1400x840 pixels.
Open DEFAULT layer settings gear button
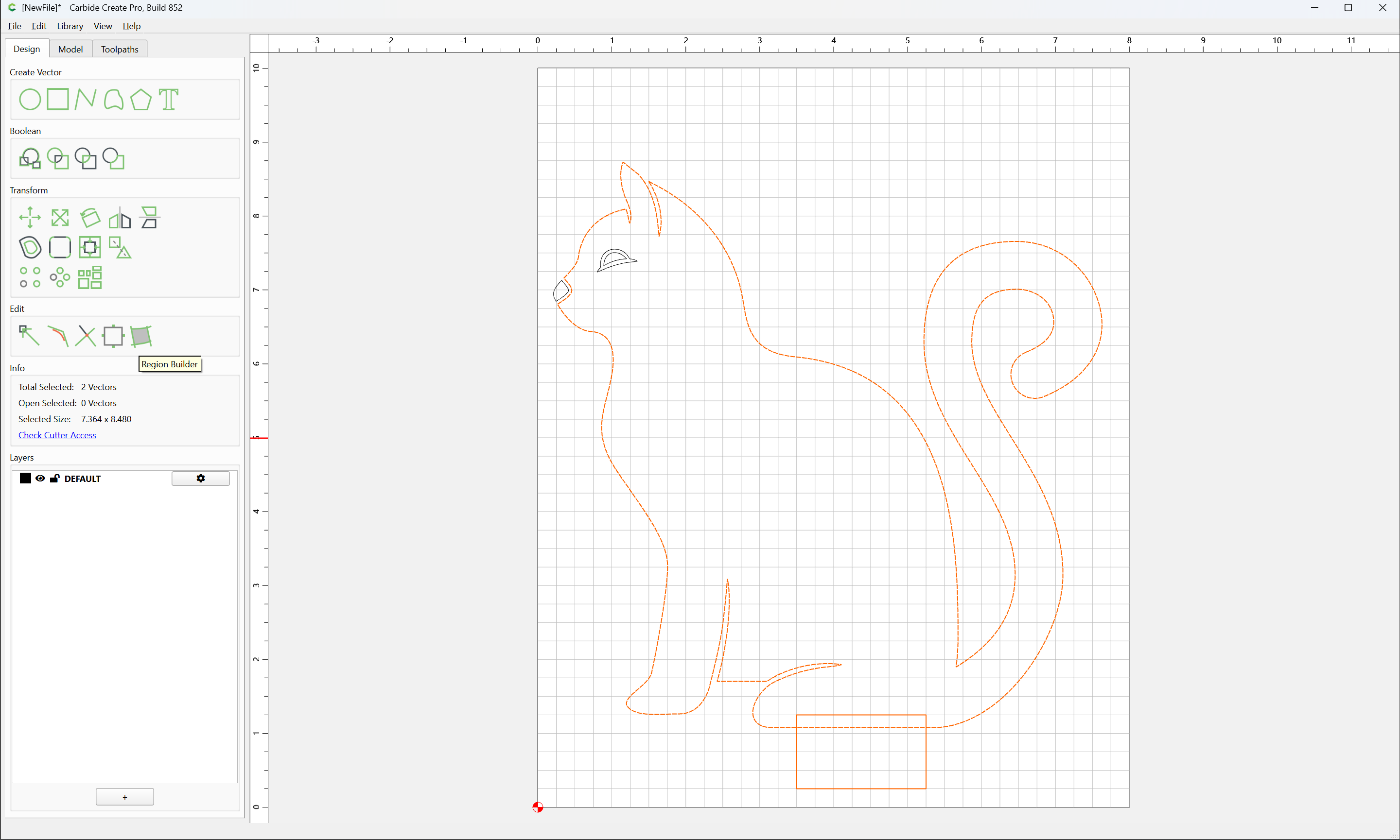200,479
